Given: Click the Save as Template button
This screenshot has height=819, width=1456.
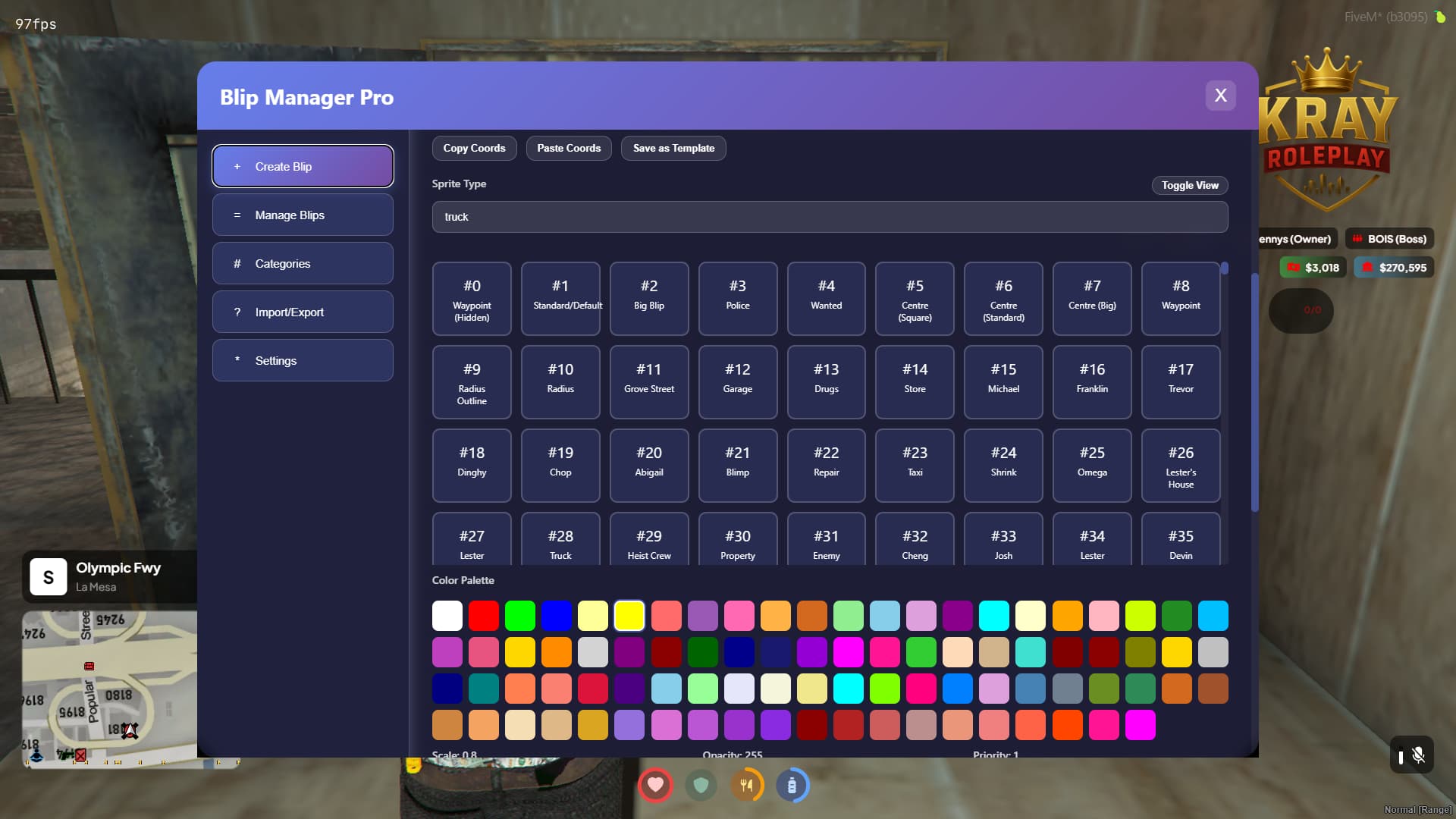Looking at the screenshot, I should 673,148.
